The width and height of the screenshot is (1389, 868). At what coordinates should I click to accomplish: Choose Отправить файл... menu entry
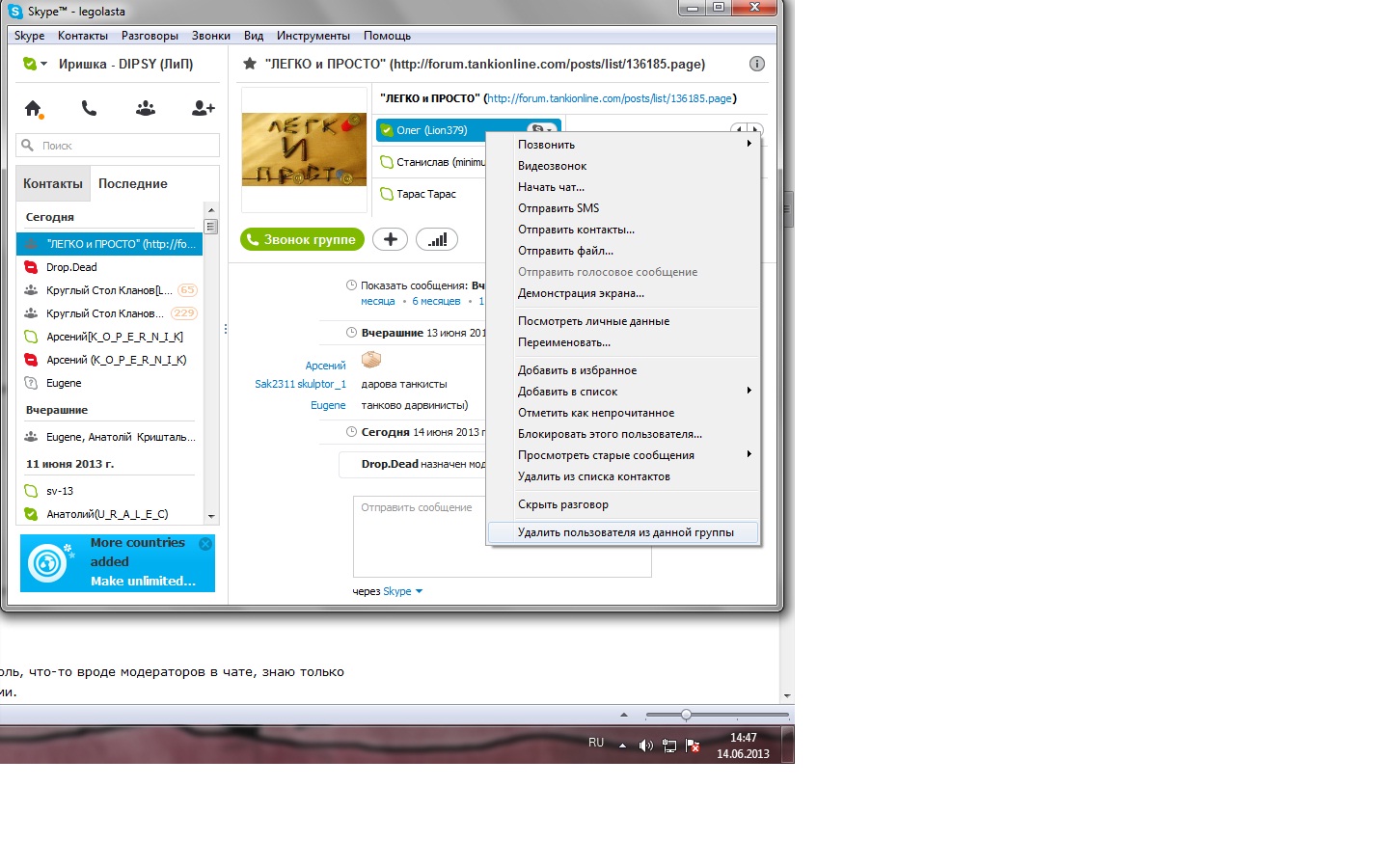[623, 251]
